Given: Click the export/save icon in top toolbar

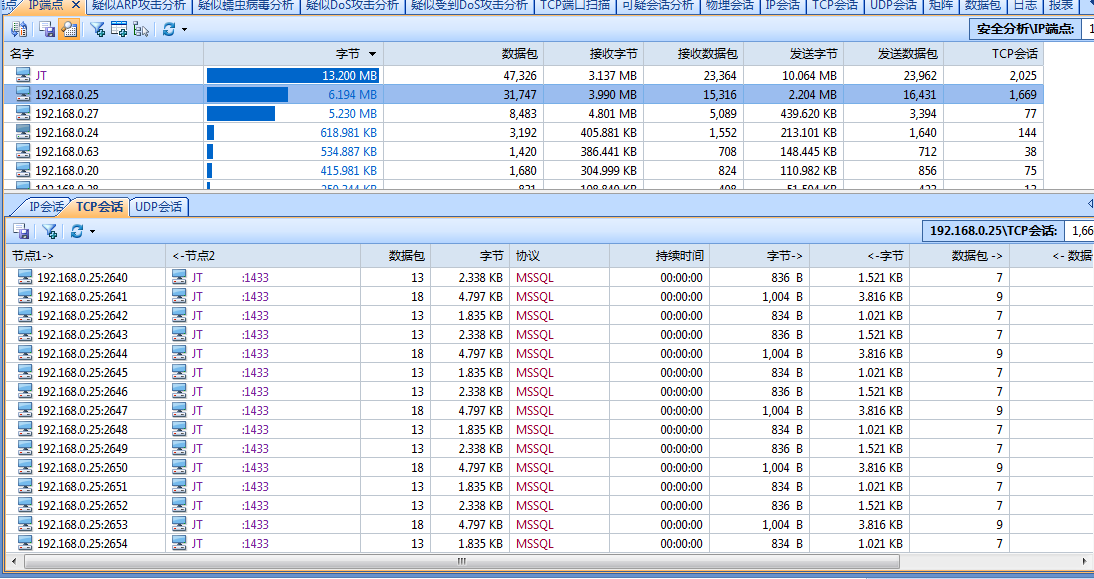Looking at the screenshot, I should [x=47, y=29].
